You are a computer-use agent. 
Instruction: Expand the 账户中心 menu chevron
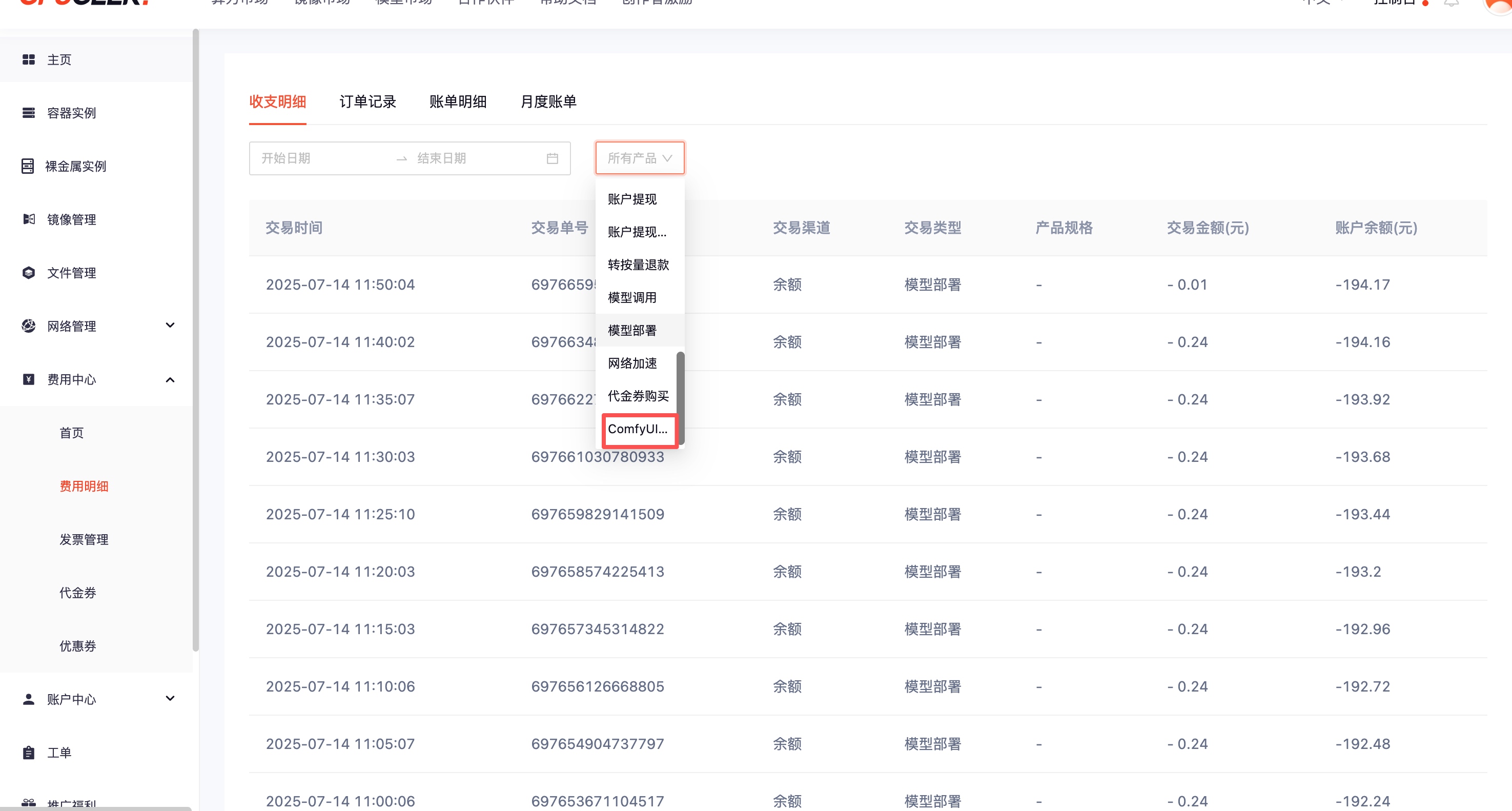[170, 699]
